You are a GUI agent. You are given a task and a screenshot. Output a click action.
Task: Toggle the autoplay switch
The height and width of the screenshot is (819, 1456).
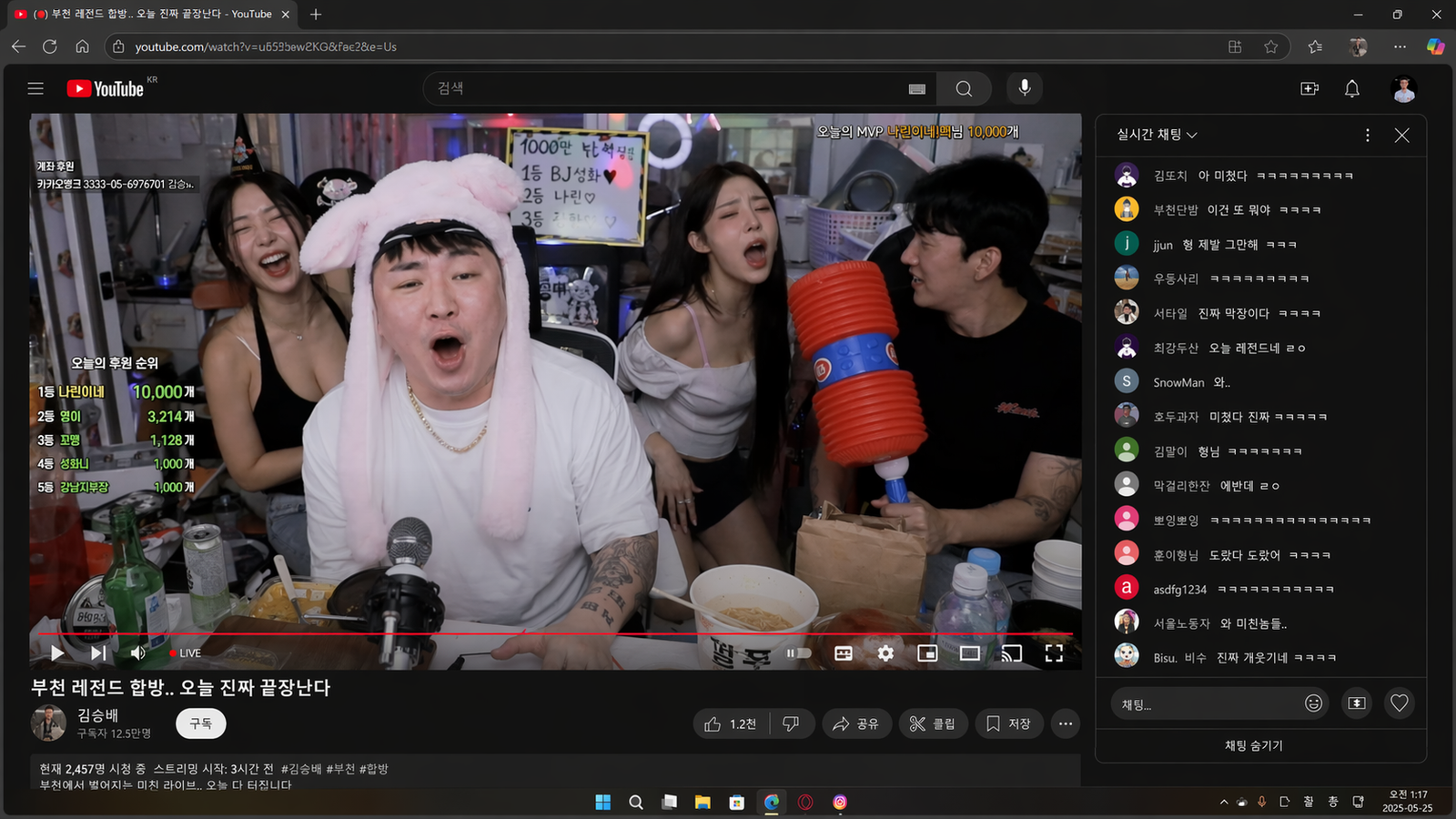pos(799,653)
